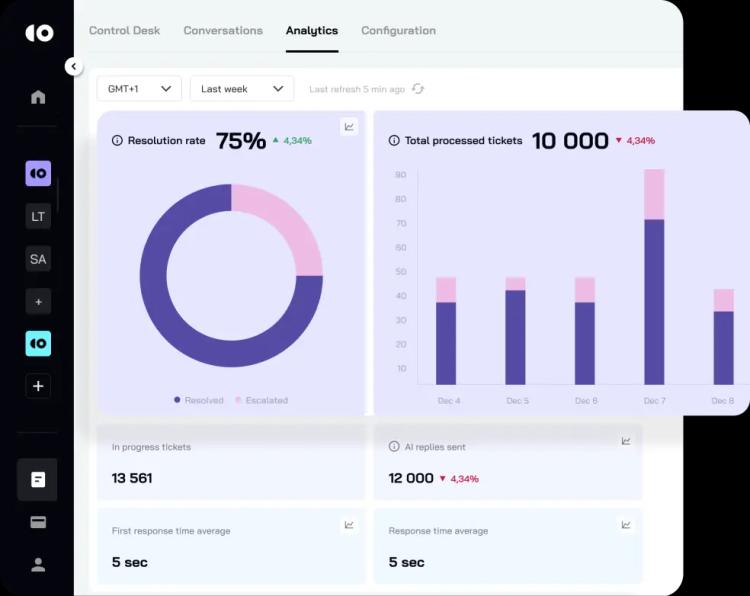Open the GMT+1 timezone dropdown
The image size is (750, 596).
pos(139,89)
